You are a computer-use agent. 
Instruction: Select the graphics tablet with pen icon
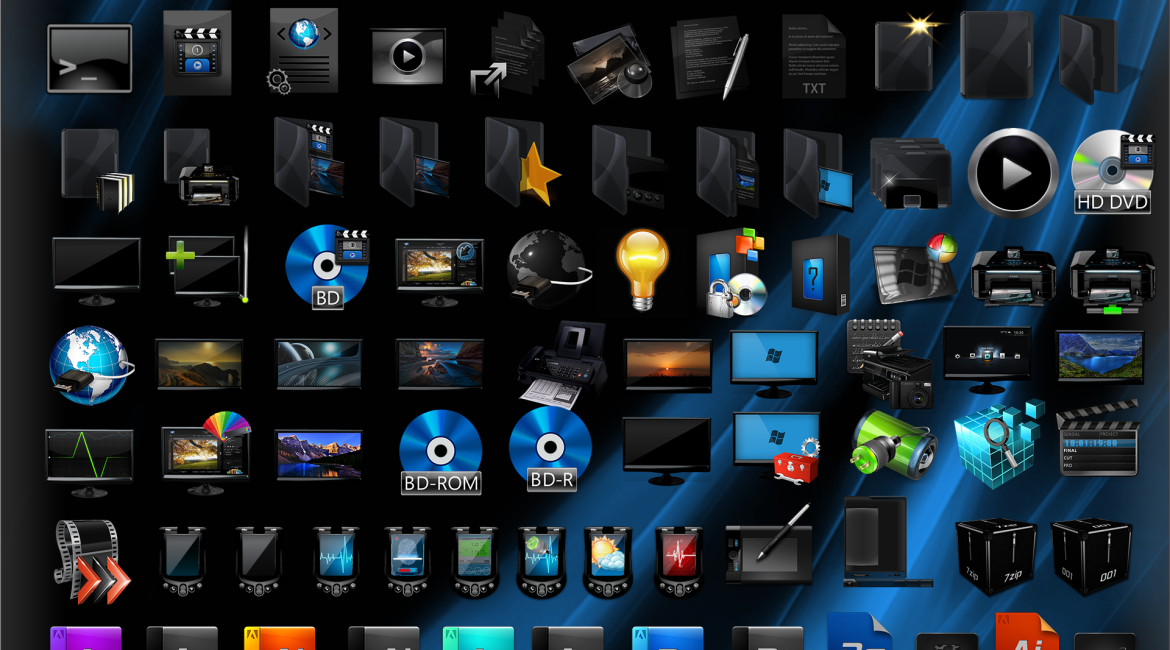pos(768,546)
